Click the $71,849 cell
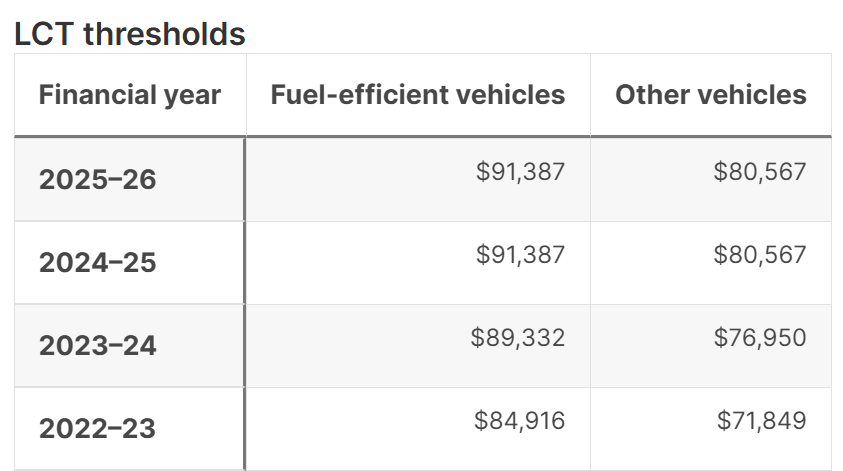 point(761,421)
